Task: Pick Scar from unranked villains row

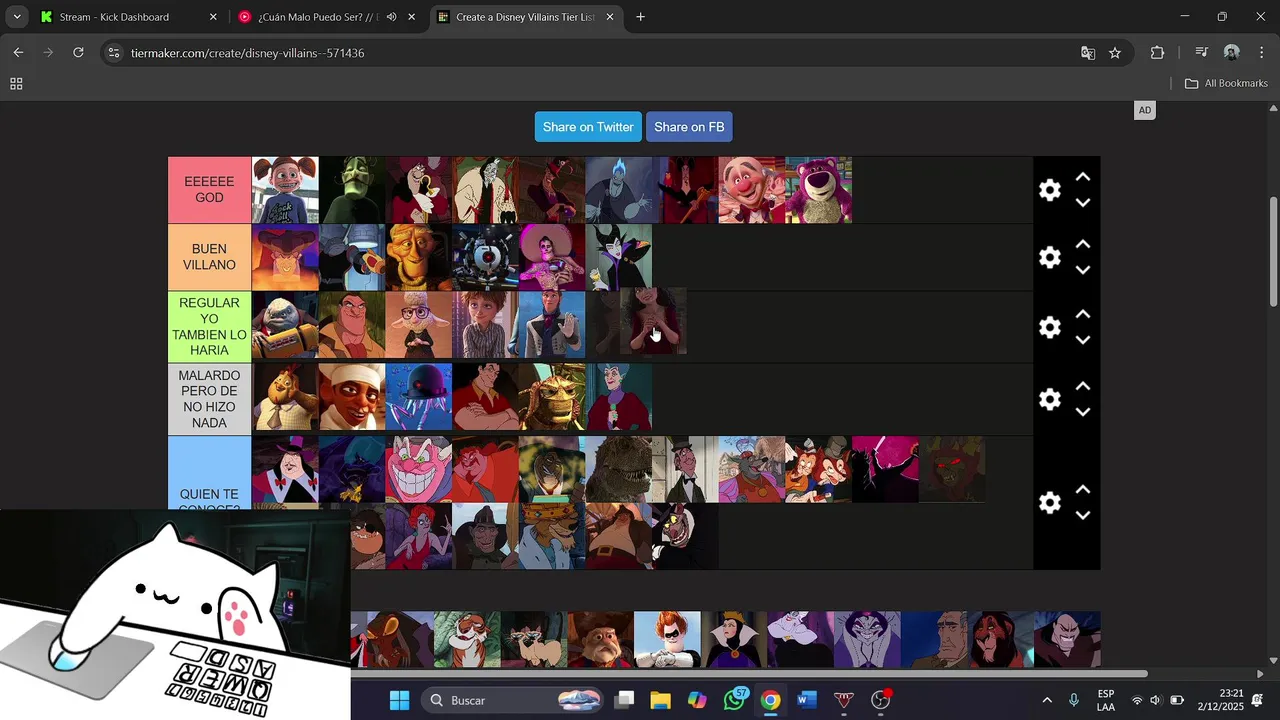Action: tap(1000, 639)
